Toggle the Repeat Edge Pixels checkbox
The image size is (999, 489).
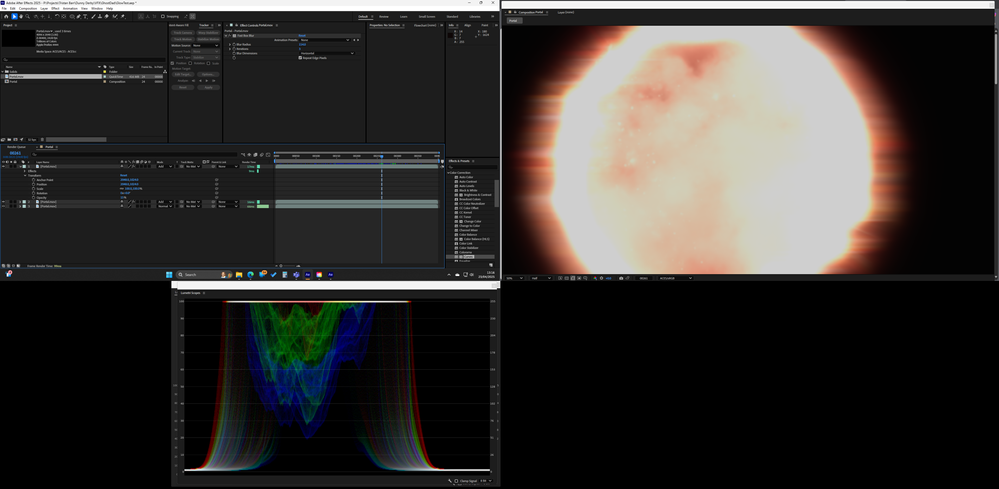click(x=300, y=58)
